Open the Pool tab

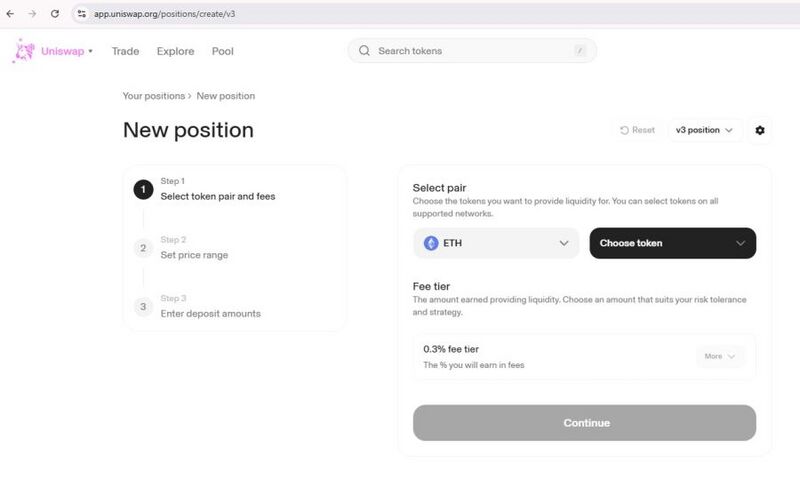pyautogui.click(x=222, y=51)
